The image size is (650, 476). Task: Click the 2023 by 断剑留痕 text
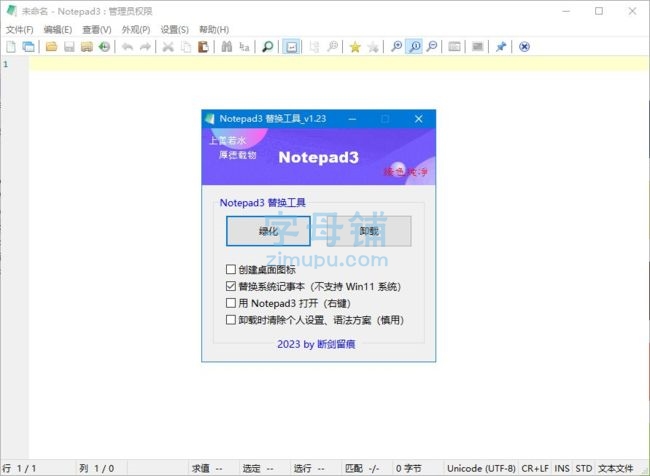point(316,344)
